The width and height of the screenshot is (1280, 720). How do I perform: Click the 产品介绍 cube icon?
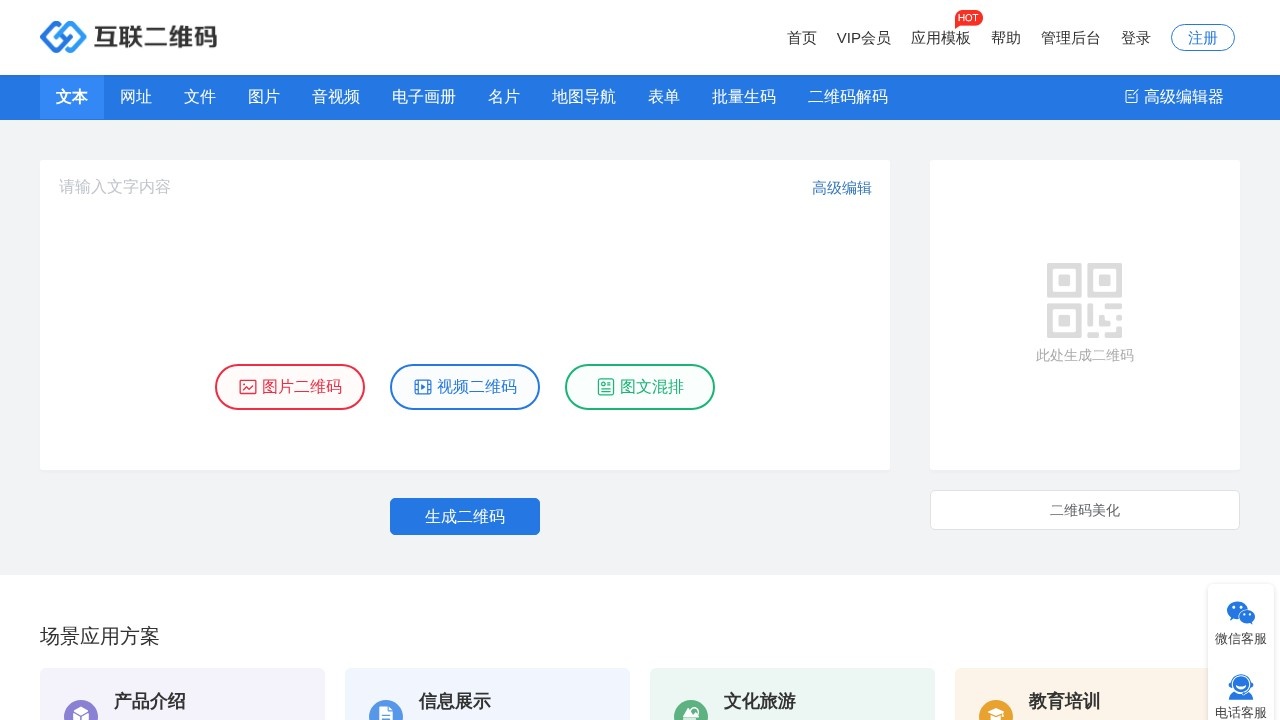coord(81,710)
